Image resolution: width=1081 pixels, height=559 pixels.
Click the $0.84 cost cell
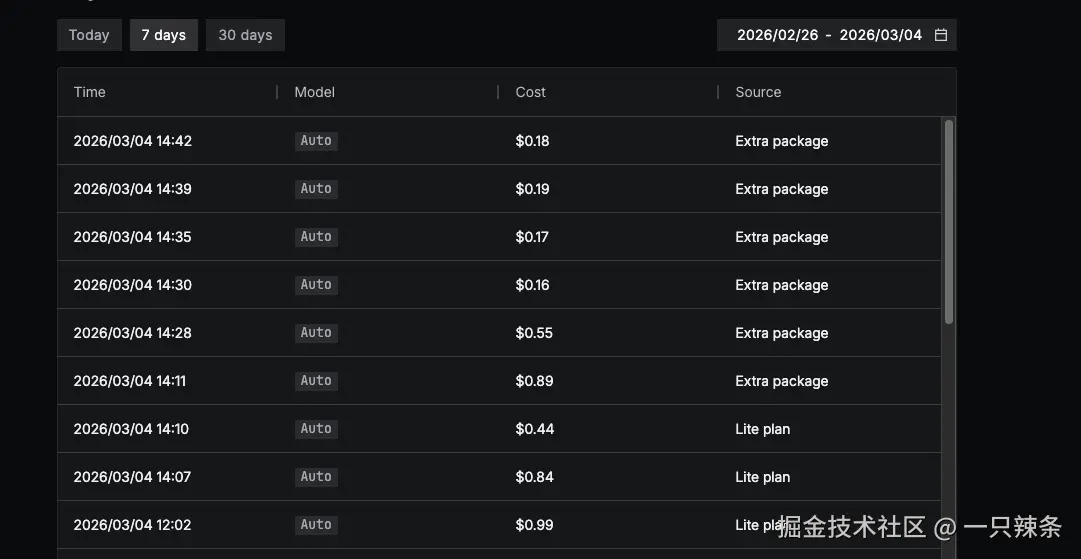click(534, 477)
